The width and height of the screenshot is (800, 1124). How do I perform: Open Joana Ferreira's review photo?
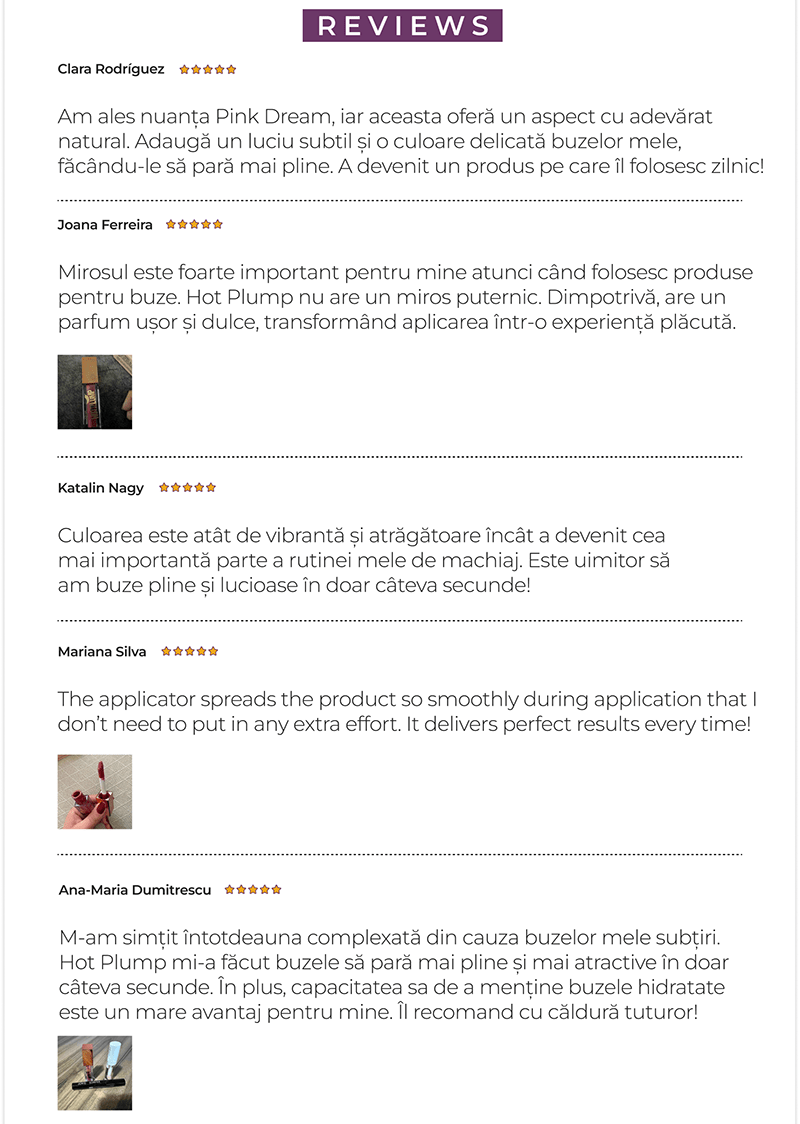pyautogui.click(x=95, y=392)
